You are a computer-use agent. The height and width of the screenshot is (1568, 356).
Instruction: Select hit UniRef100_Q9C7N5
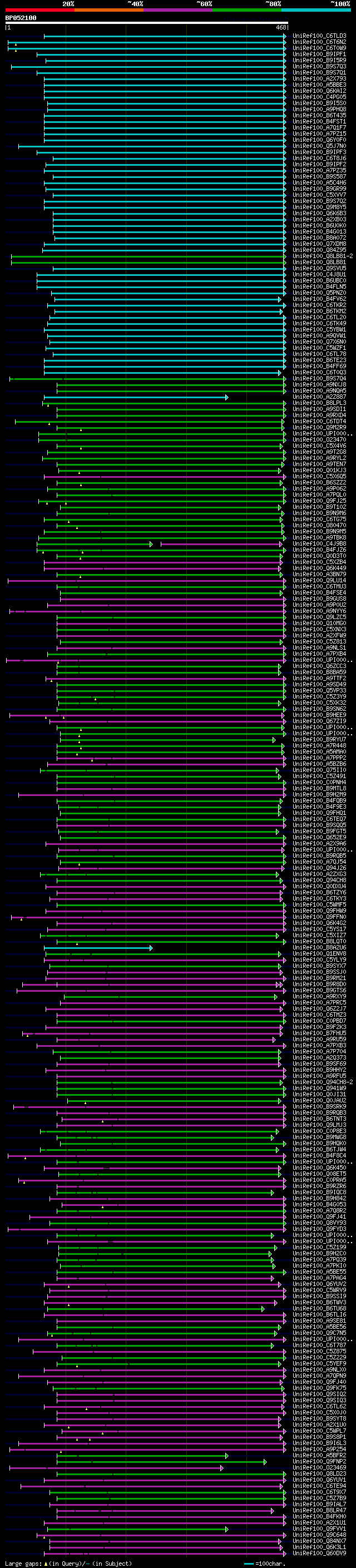(x=319, y=1333)
